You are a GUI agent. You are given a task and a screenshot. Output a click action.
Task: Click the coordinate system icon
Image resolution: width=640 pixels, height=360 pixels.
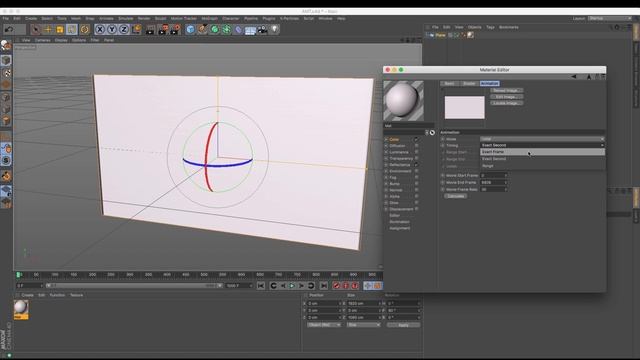[x=136, y=29]
